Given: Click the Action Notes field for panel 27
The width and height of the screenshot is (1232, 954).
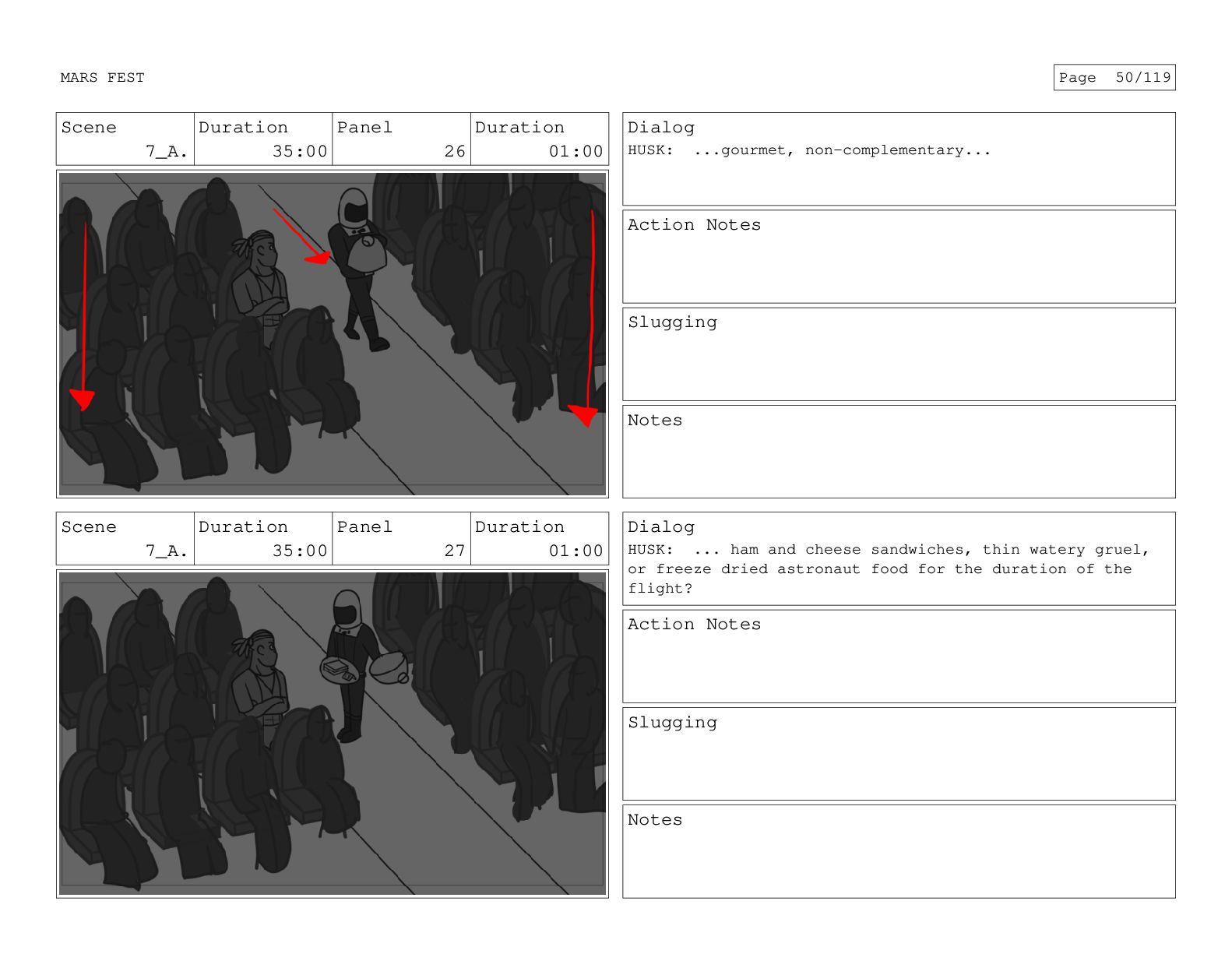Looking at the screenshot, I should pos(899,657).
